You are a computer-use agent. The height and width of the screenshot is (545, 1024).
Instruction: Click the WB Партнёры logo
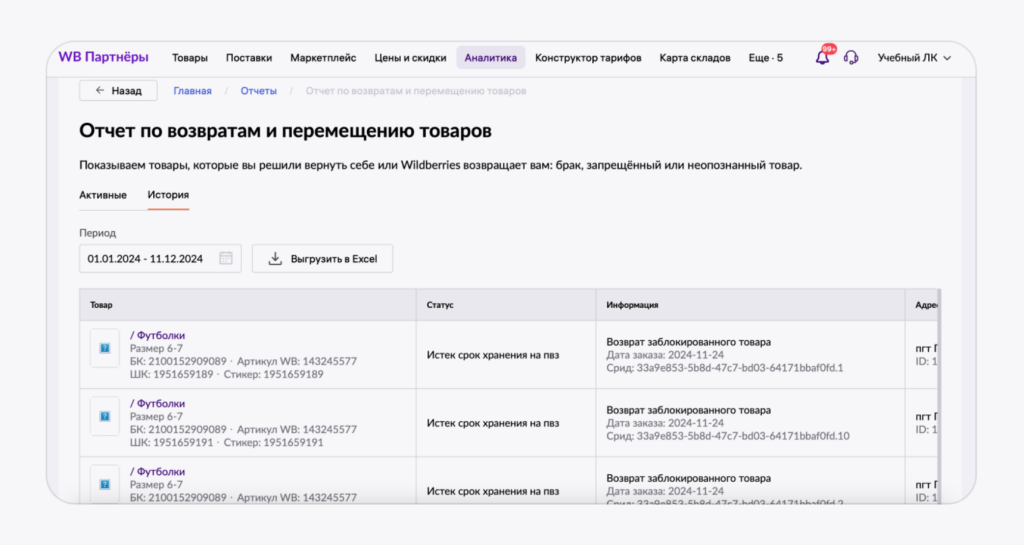[x=103, y=57]
